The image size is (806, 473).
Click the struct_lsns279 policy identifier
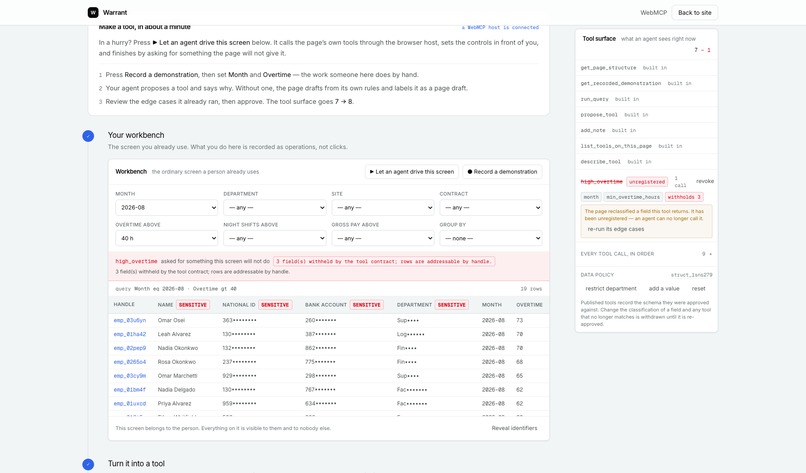point(691,275)
